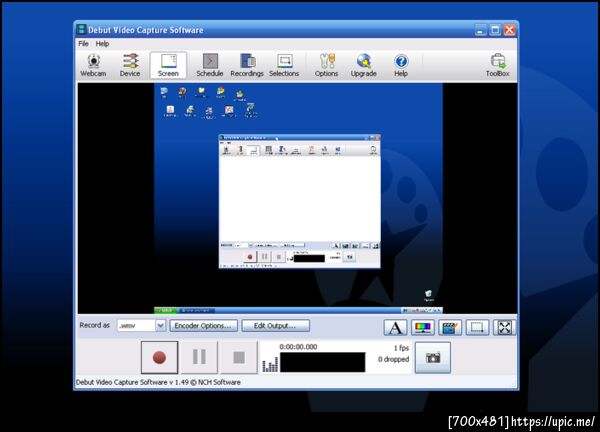The width and height of the screenshot is (600, 432).
Task: Click the Edit Output button
Action: tap(276, 326)
